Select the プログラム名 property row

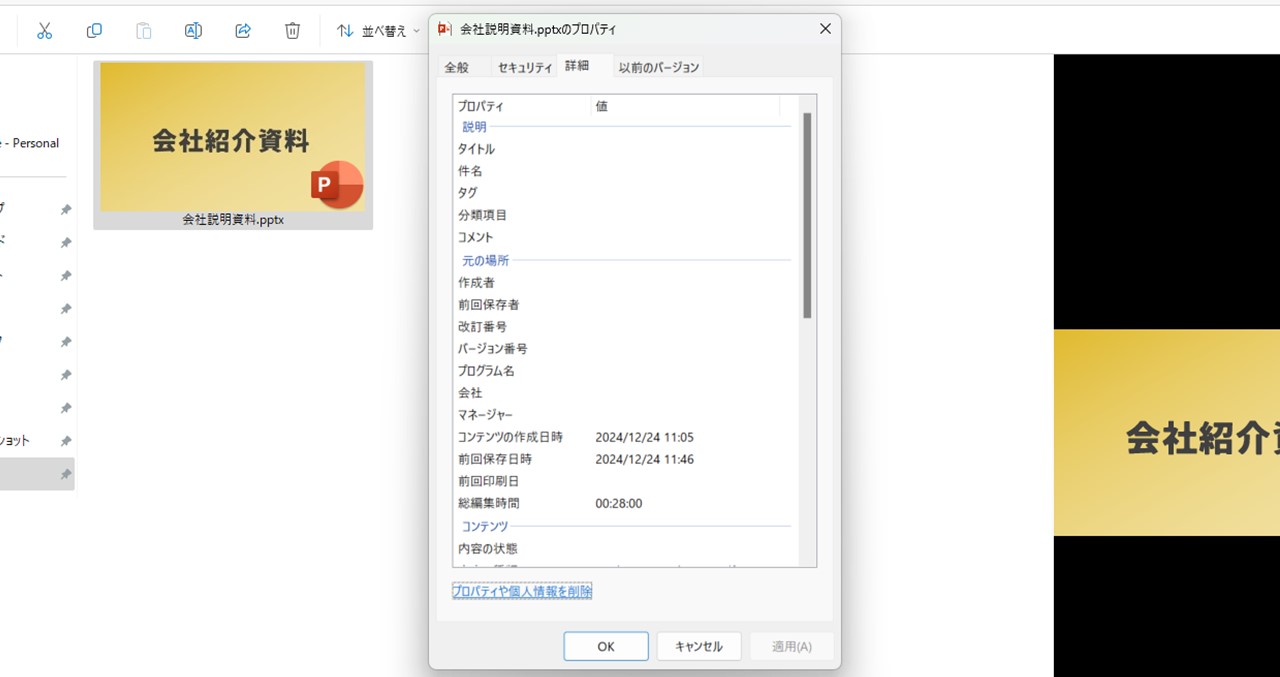626,370
